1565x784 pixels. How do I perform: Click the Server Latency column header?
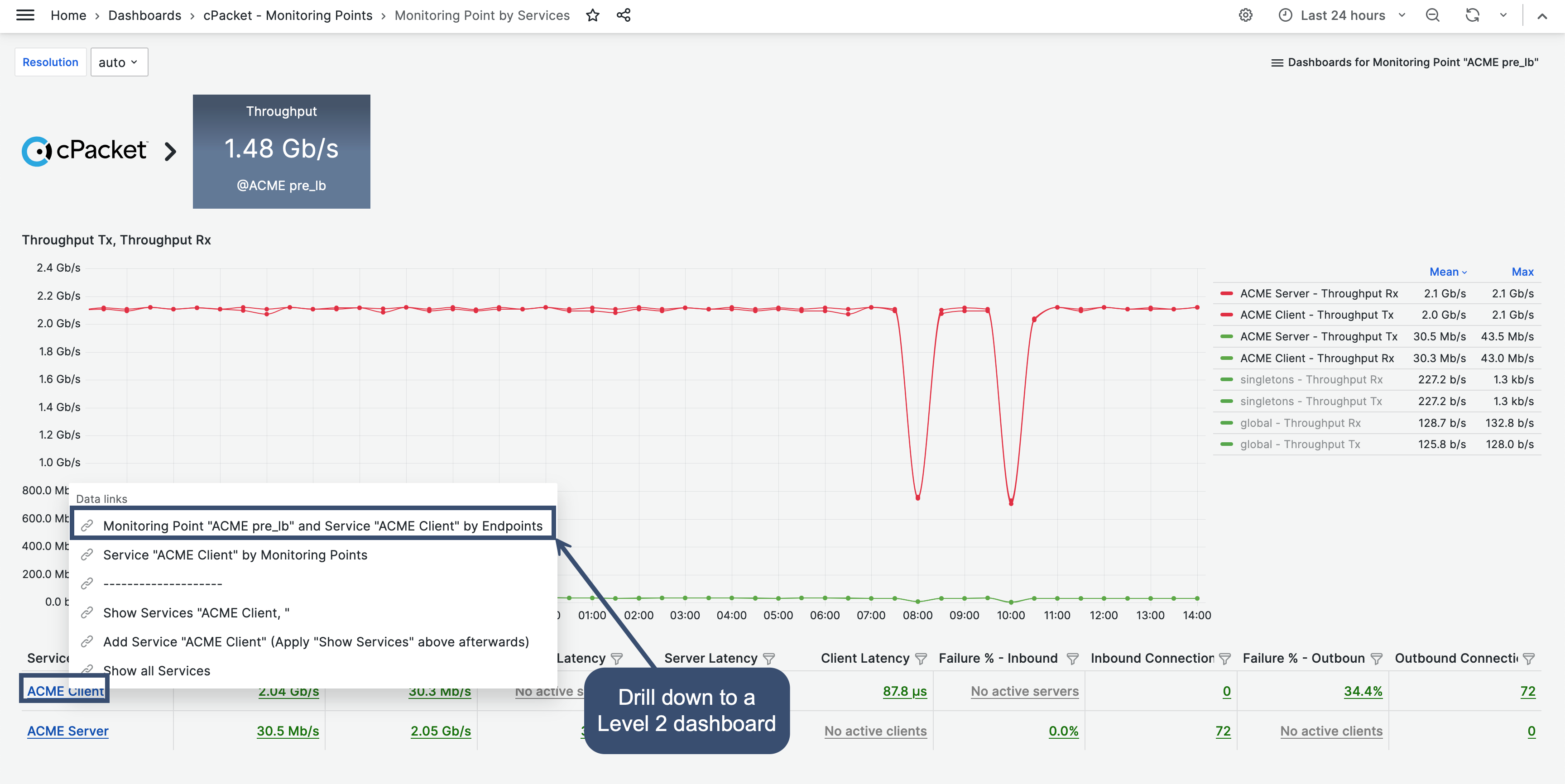711,658
